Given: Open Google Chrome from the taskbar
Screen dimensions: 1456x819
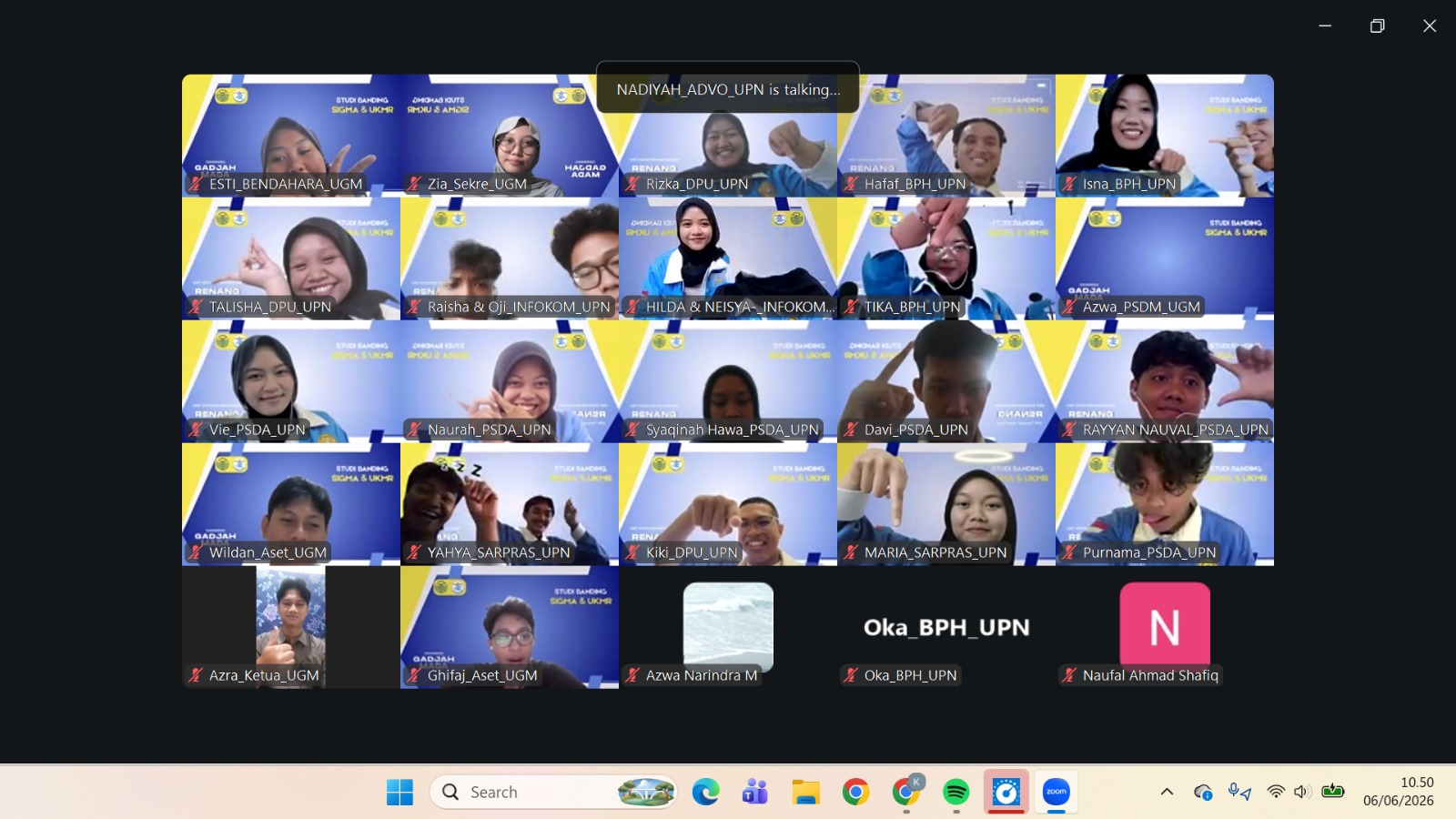Looking at the screenshot, I should (855, 792).
